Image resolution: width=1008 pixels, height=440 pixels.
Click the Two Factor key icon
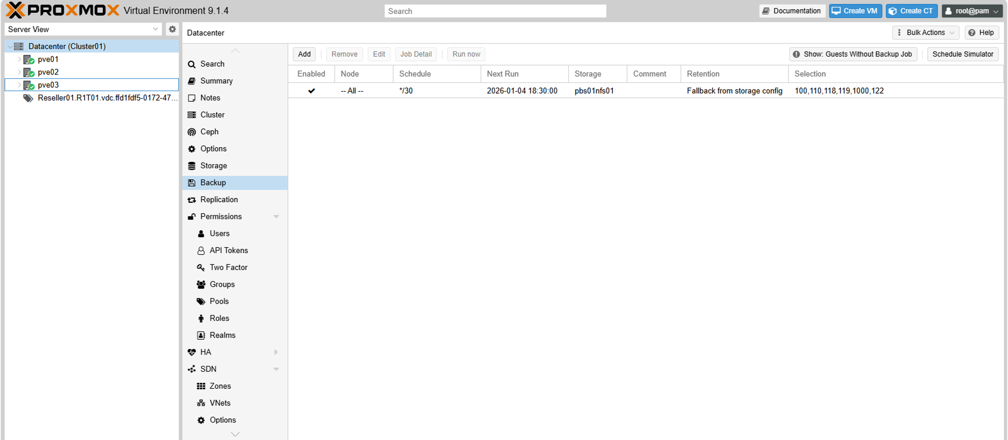point(201,268)
